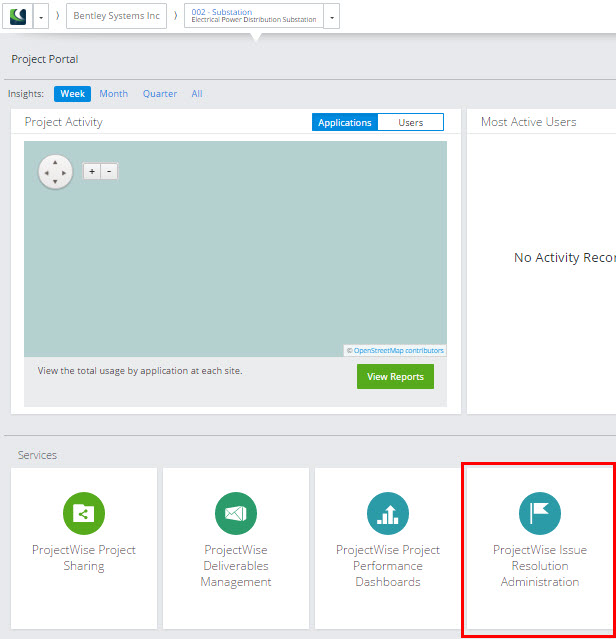Click the View Reports button

coord(395,377)
